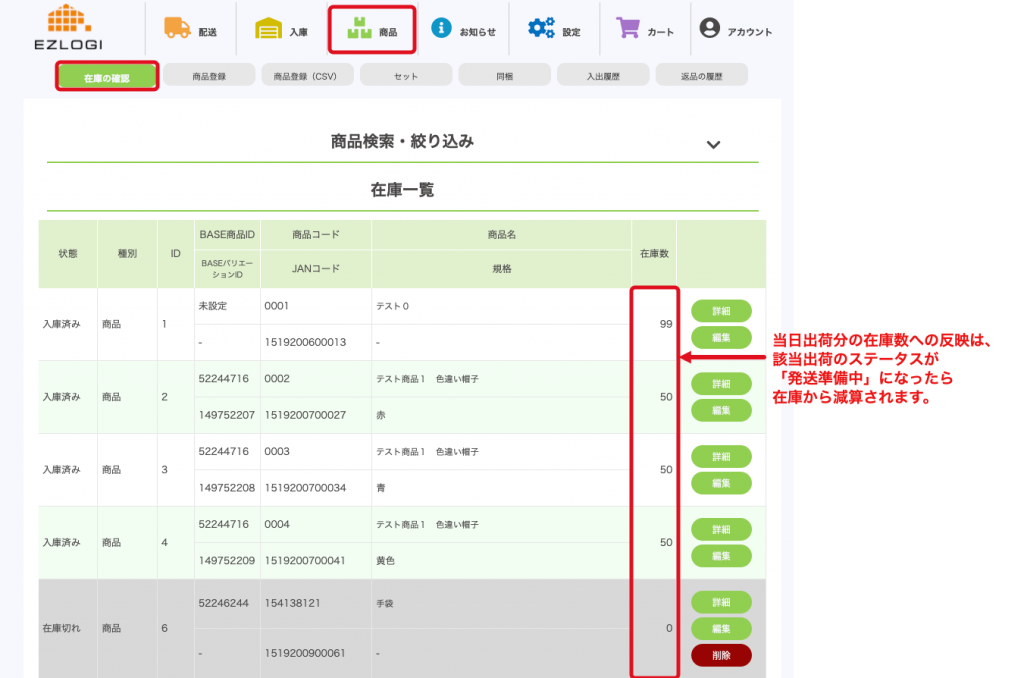1024x678 pixels.
Task: Open the 配送 delivery truck icon
Action: pyautogui.click(x=178, y=29)
